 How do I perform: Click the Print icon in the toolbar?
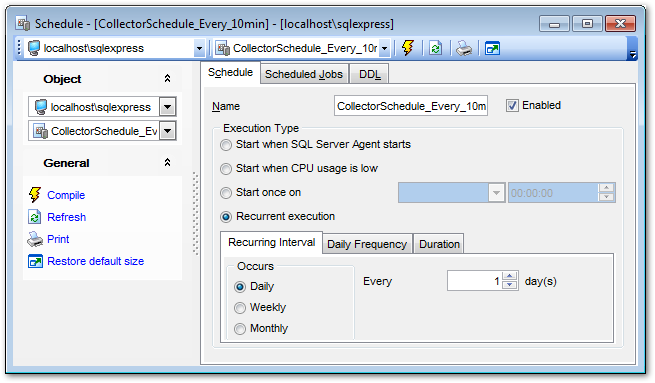[x=464, y=48]
